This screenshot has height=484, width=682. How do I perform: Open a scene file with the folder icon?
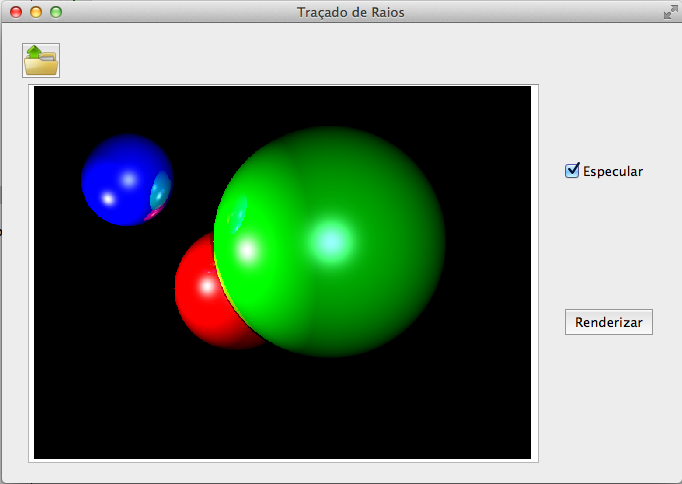(41, 60)
